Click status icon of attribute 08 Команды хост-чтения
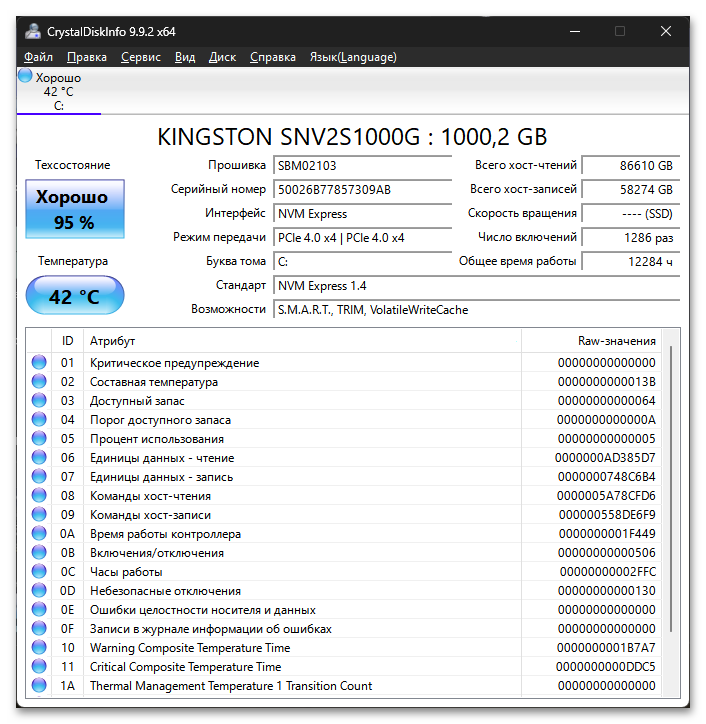706x724 pixels. (39, 495)
